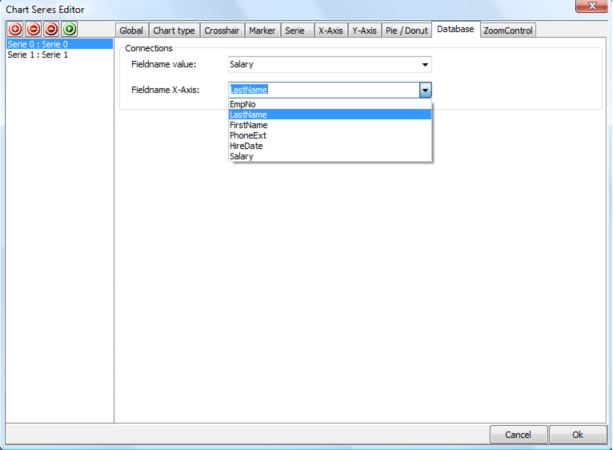Open the Chart type tab
The width and height of the screenshot is (613, 450).
point(173,30)
